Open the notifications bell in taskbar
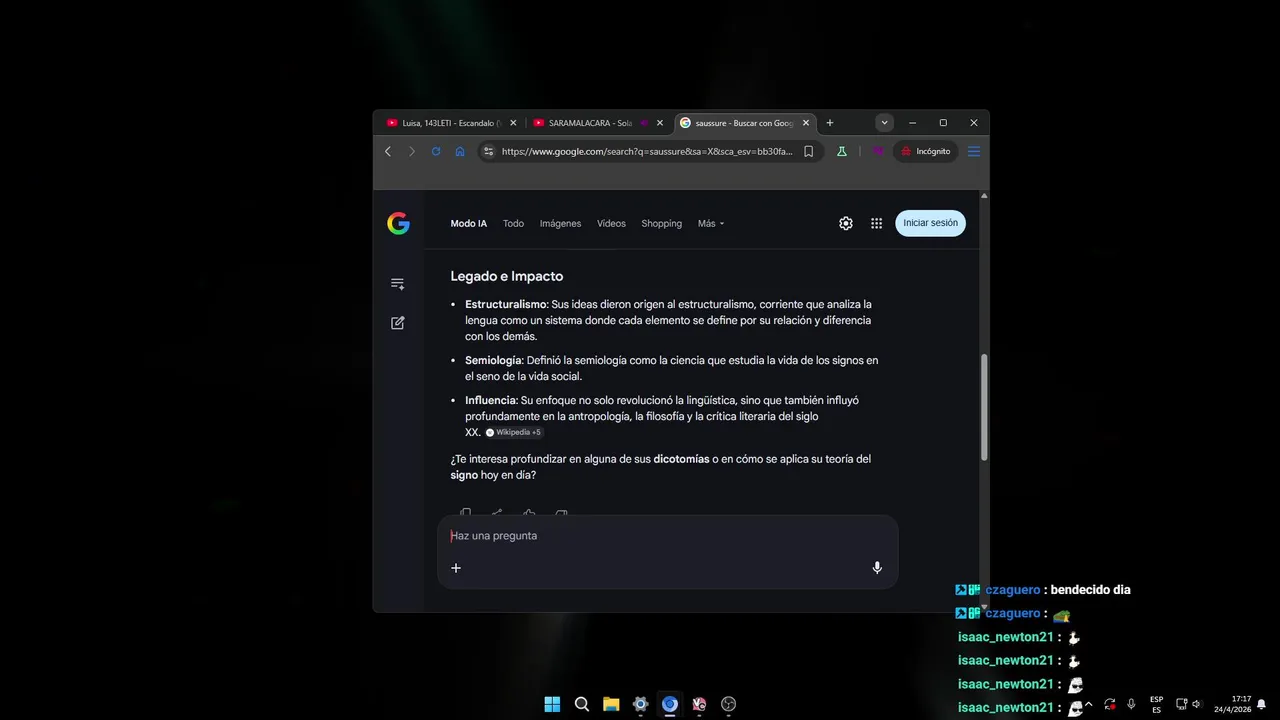The image size is (1280, 720). coord(1262,704)
